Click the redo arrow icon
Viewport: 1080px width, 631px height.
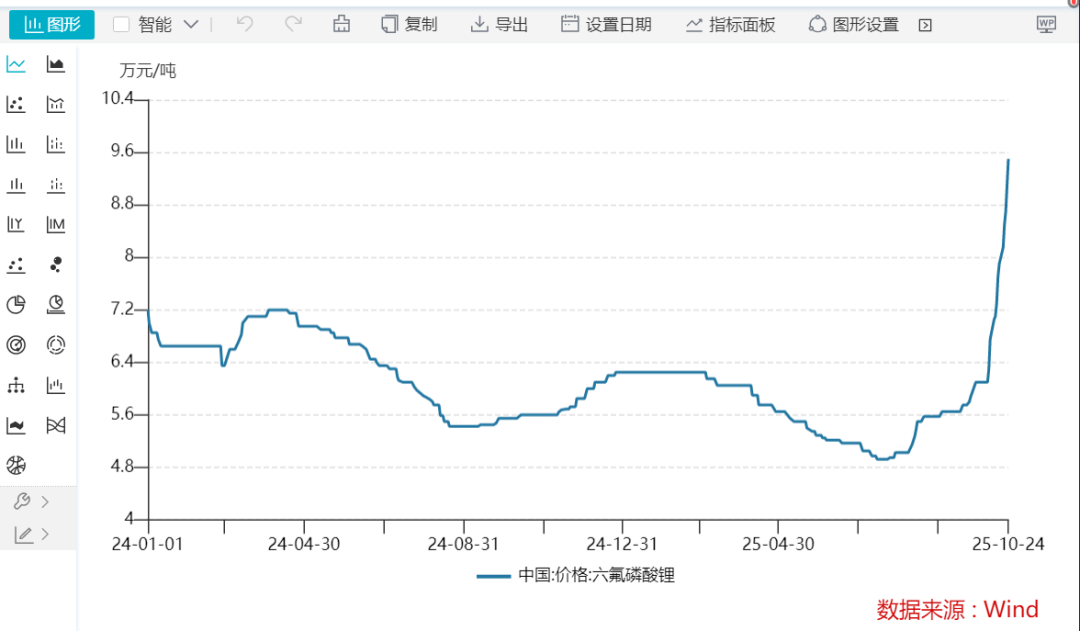[293, 24]
